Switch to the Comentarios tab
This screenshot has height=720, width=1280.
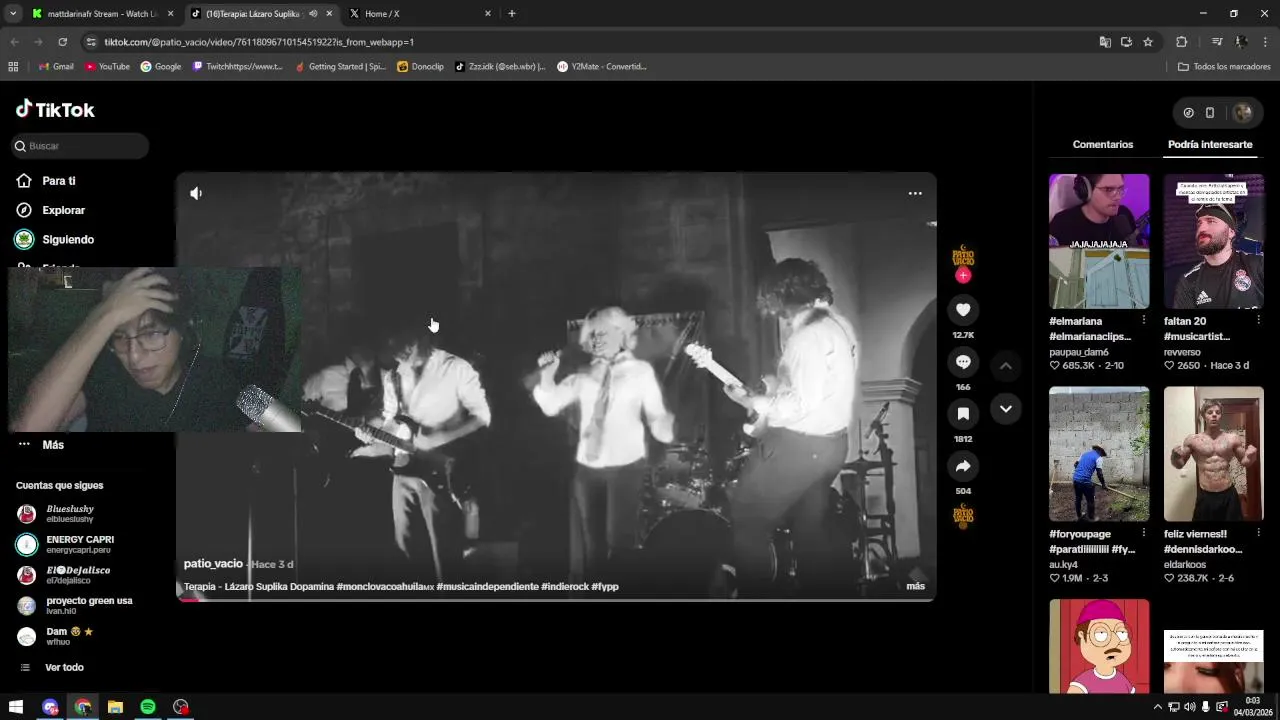(1103, 144)
